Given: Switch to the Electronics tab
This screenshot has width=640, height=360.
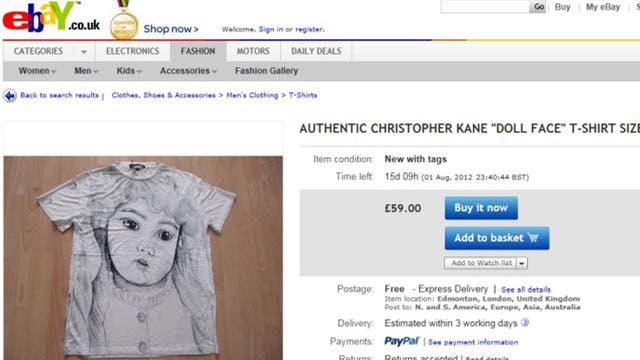Looking at the screenshot, I should 133,51.
